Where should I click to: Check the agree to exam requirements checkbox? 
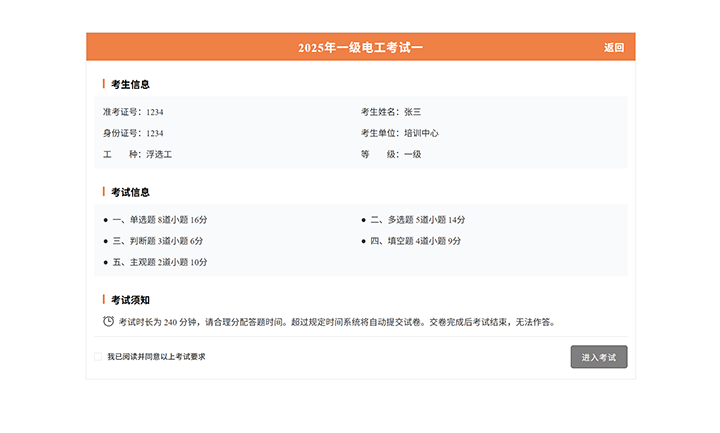pyautogui.click(x=98, y=357)
